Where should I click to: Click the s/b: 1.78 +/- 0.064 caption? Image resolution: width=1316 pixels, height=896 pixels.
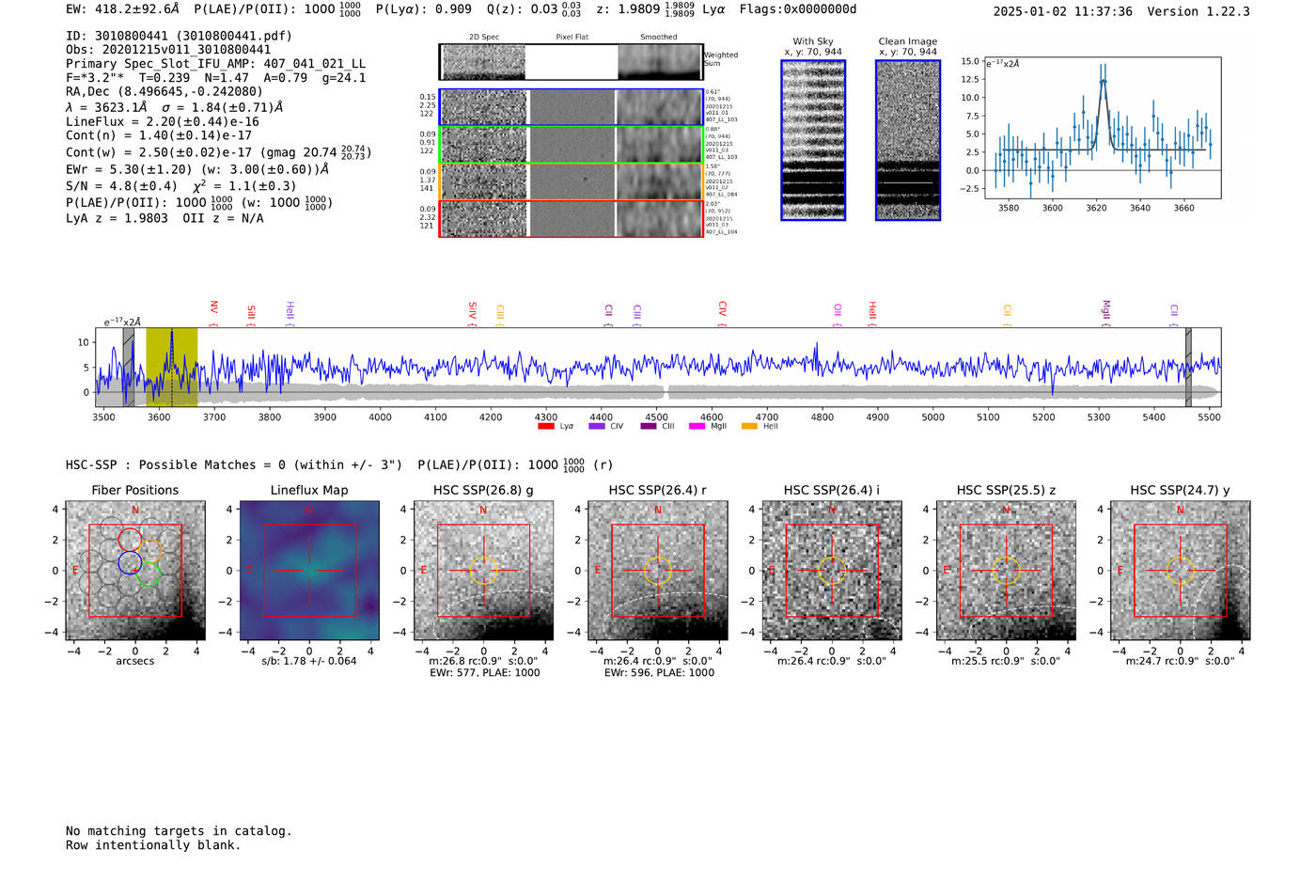309,661
